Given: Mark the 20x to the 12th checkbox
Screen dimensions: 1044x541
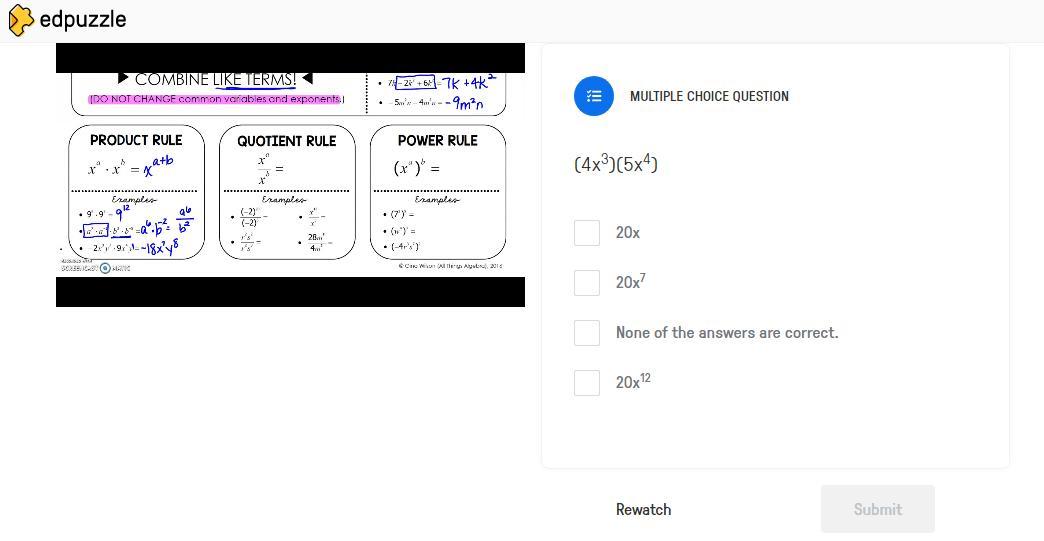Looking at the screenshot, I should click(587, 383).
